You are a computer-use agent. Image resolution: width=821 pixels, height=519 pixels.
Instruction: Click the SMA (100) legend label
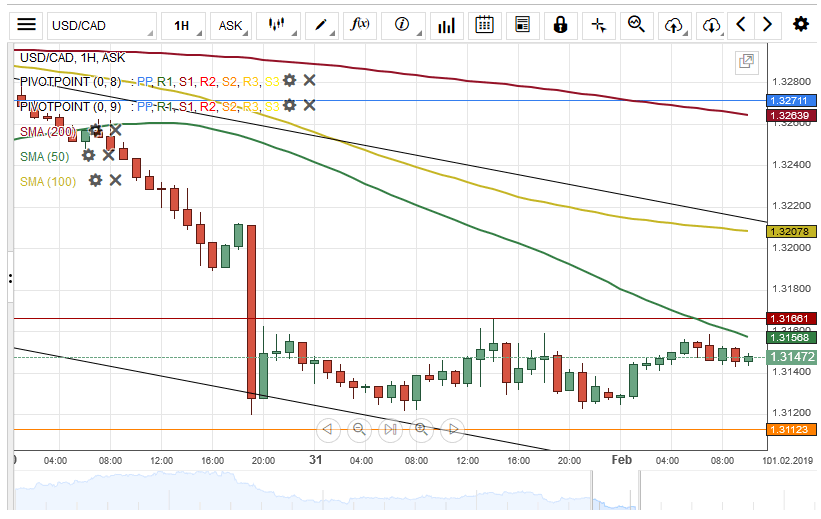48,182
